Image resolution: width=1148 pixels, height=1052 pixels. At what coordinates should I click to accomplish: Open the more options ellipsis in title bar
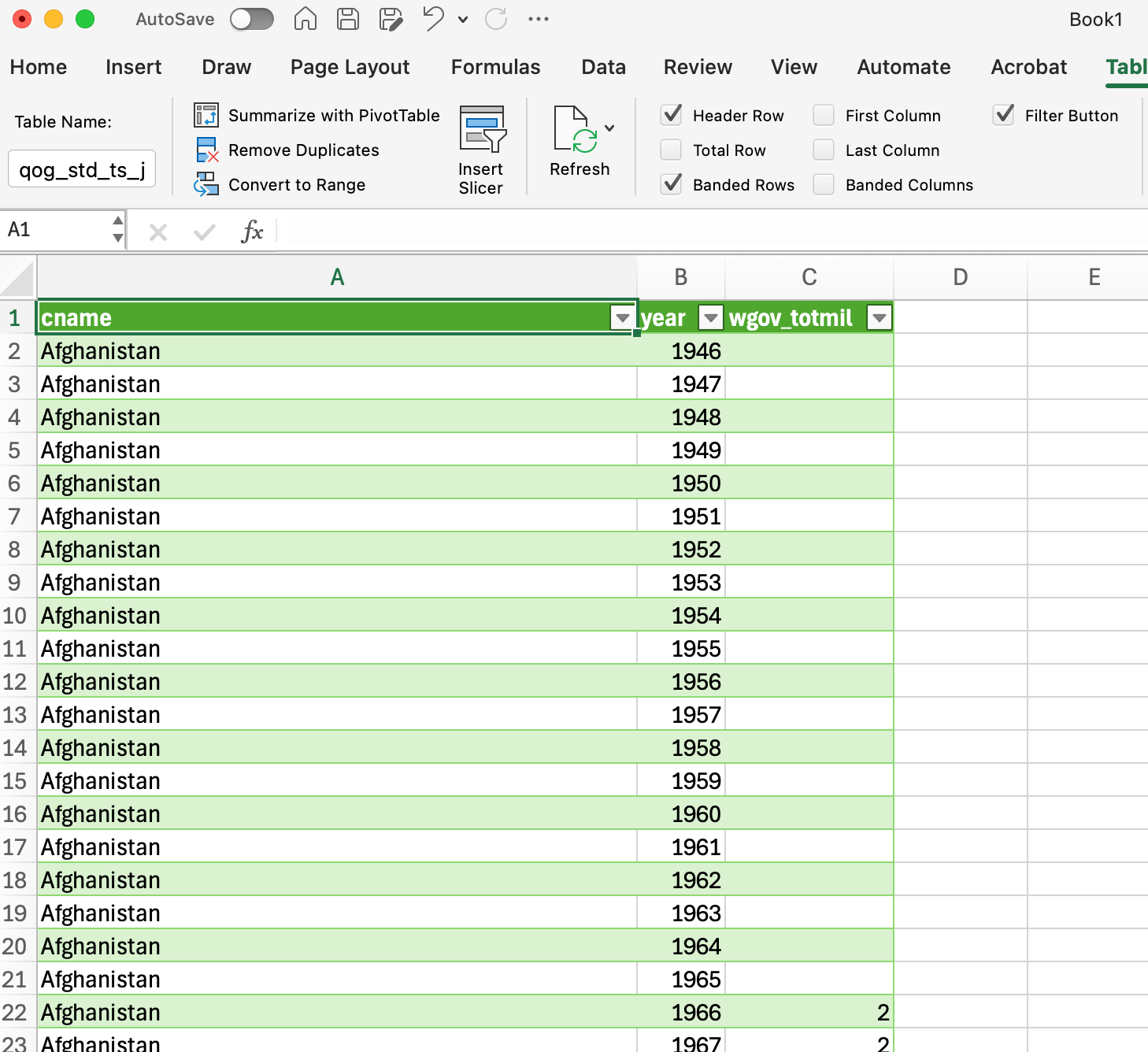[539, 19]
